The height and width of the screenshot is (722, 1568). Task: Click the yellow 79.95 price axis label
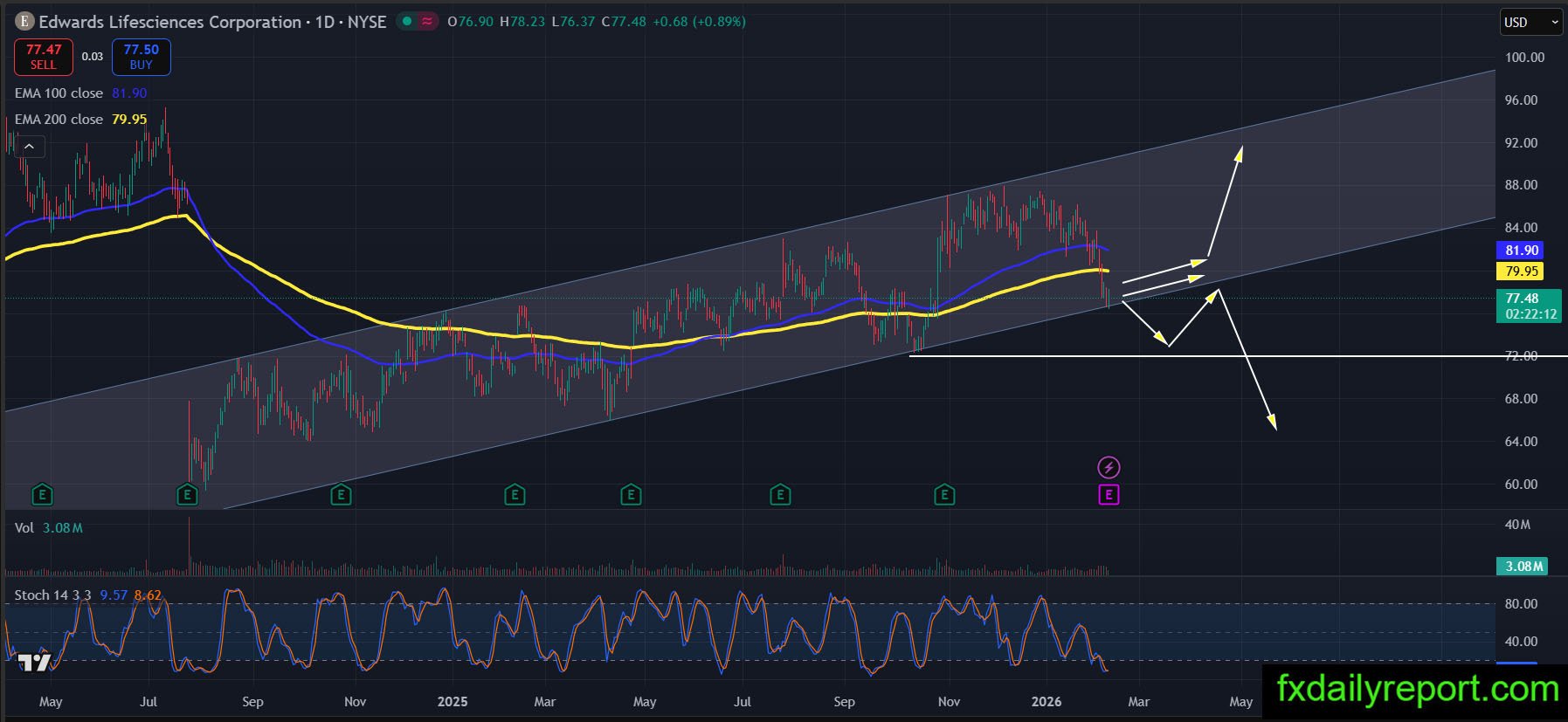1522,272
